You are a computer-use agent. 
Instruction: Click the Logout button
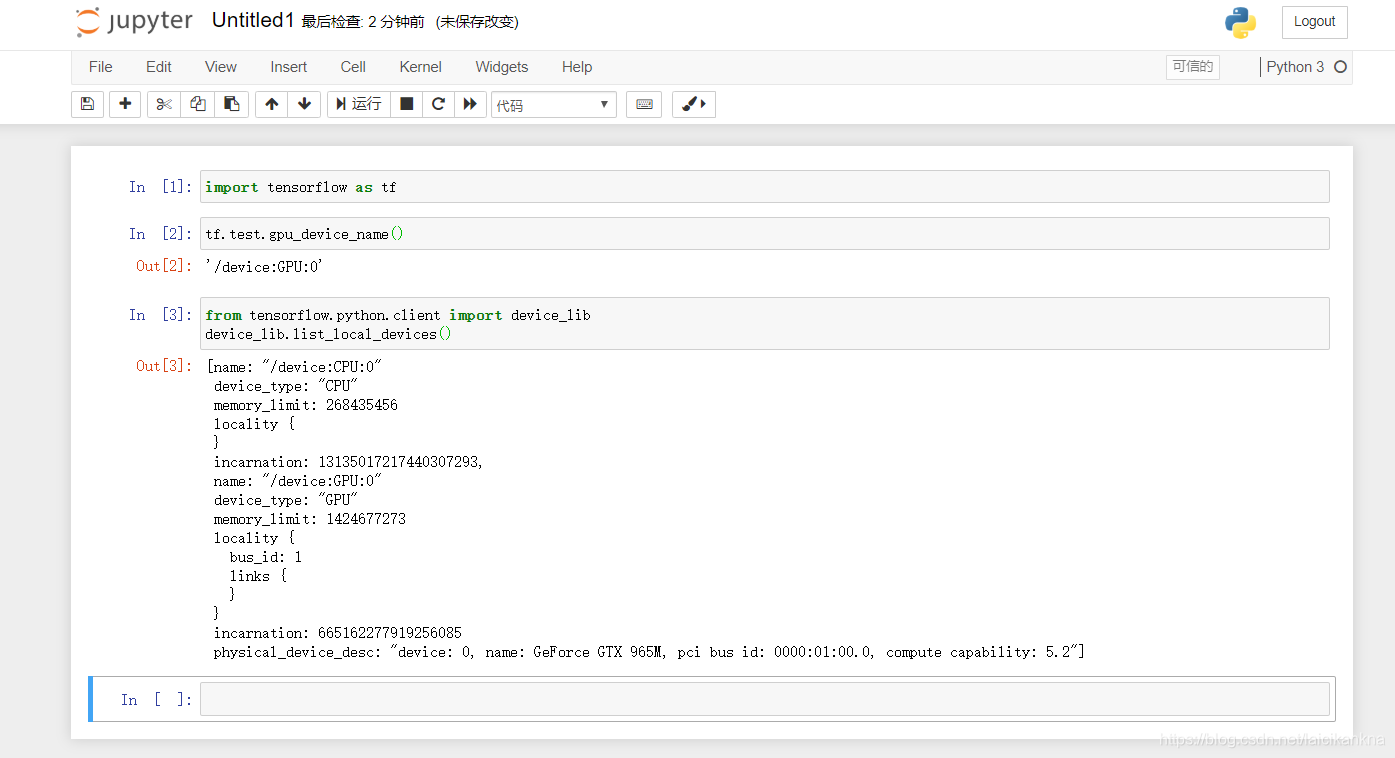[x=1314, y=22]
